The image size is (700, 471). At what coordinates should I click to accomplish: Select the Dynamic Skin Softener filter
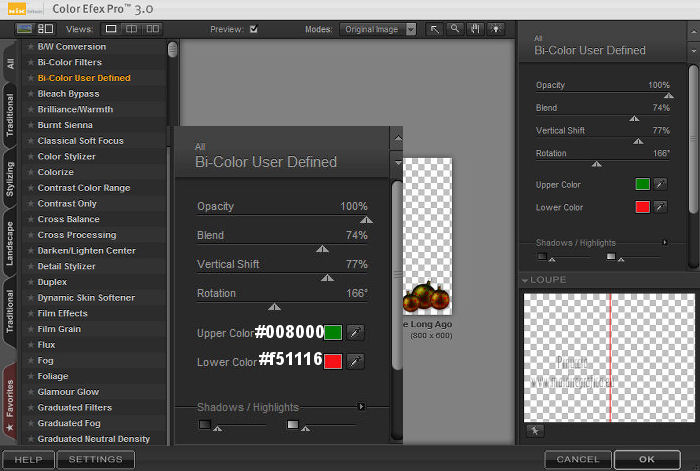click(86, 298)
